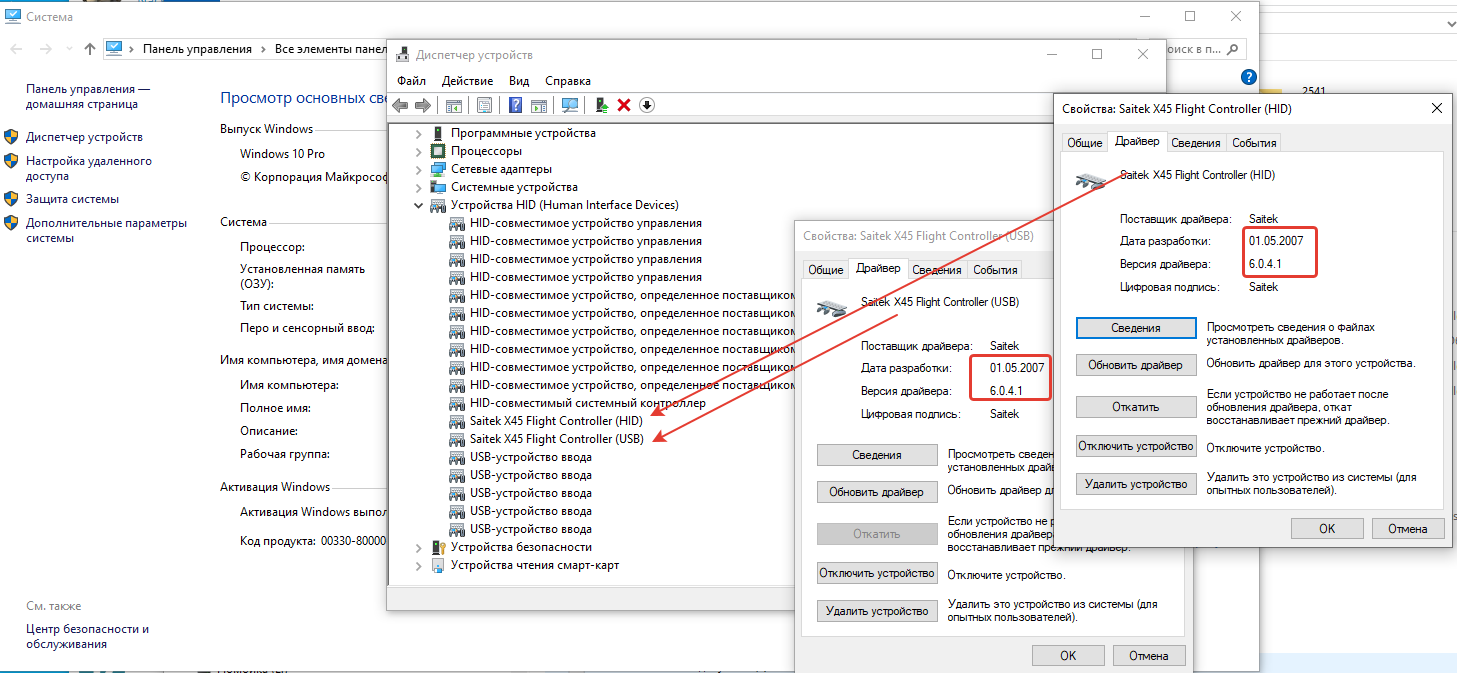1457x673 pixels.
Task: Switch to Сведения tab in HID properties dialog
Action: (x=1196, y=143)
